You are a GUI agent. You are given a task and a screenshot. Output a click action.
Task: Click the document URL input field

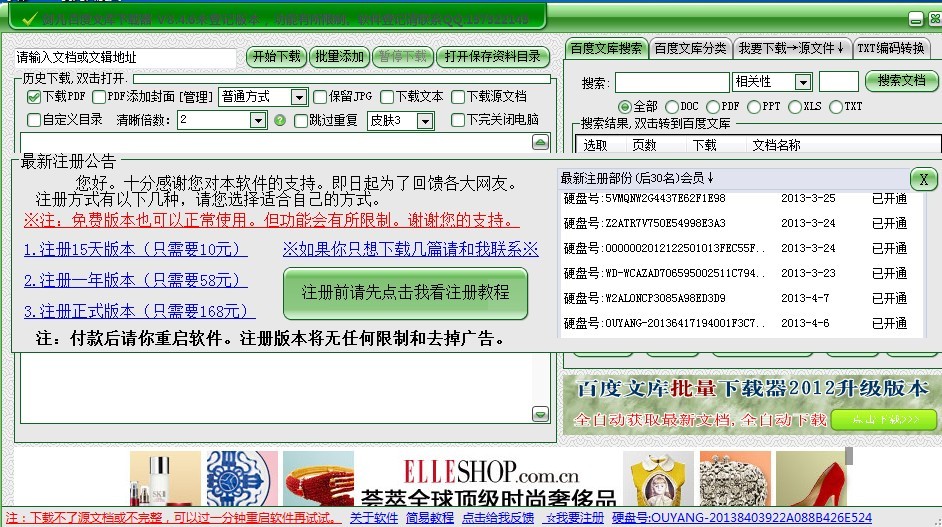(125, 58)
